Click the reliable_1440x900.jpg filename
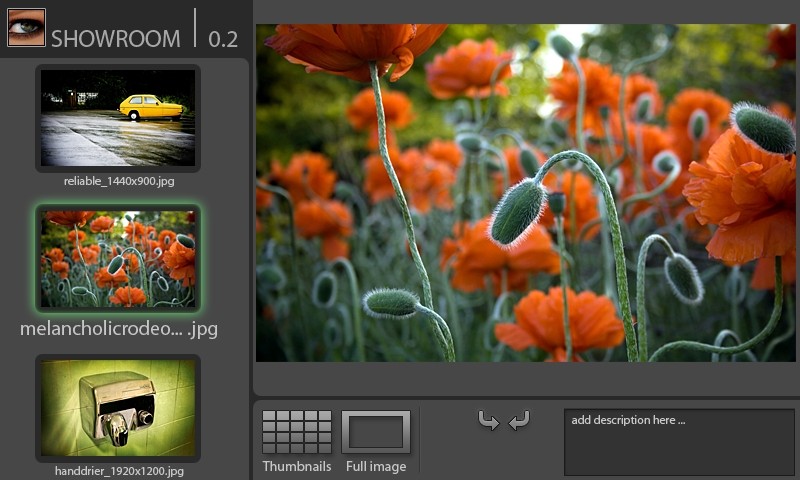 118,181
